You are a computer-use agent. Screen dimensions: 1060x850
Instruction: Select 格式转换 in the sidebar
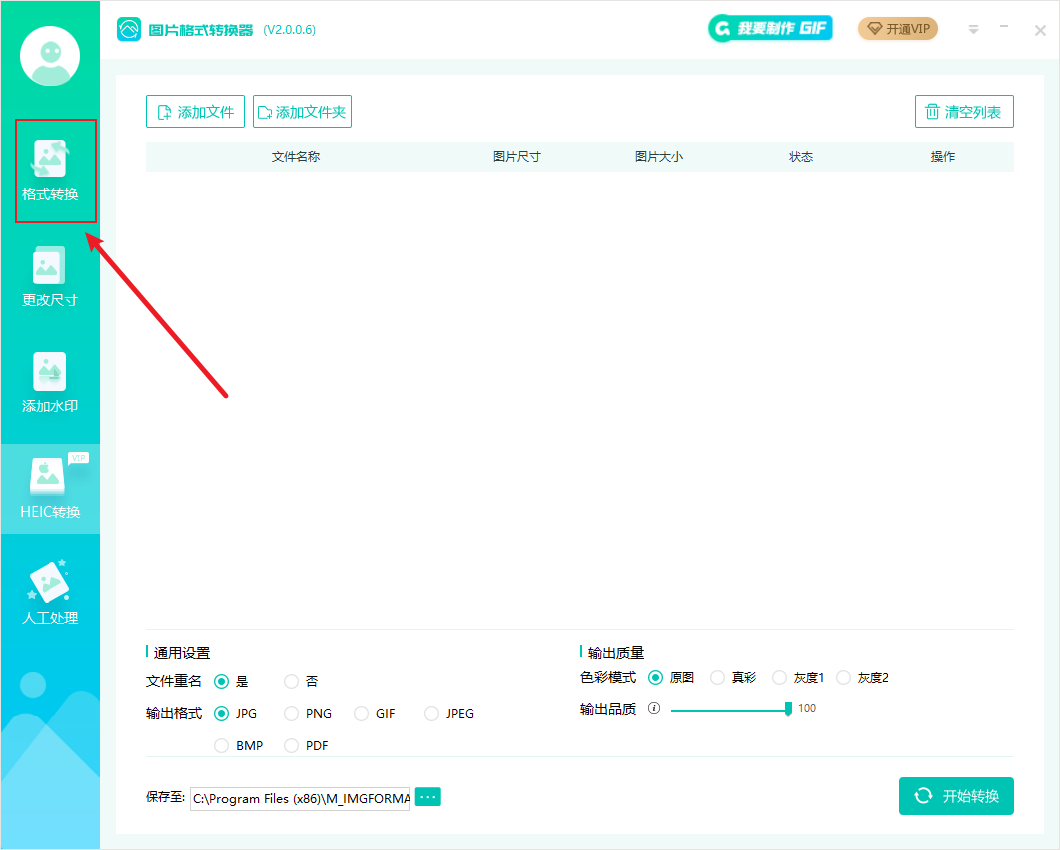(50, 170)
